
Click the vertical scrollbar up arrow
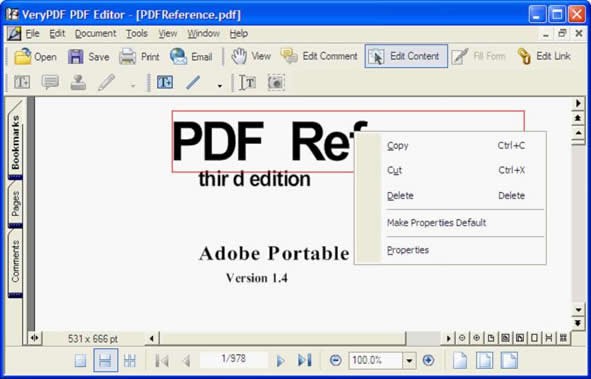tap(579, 133)
